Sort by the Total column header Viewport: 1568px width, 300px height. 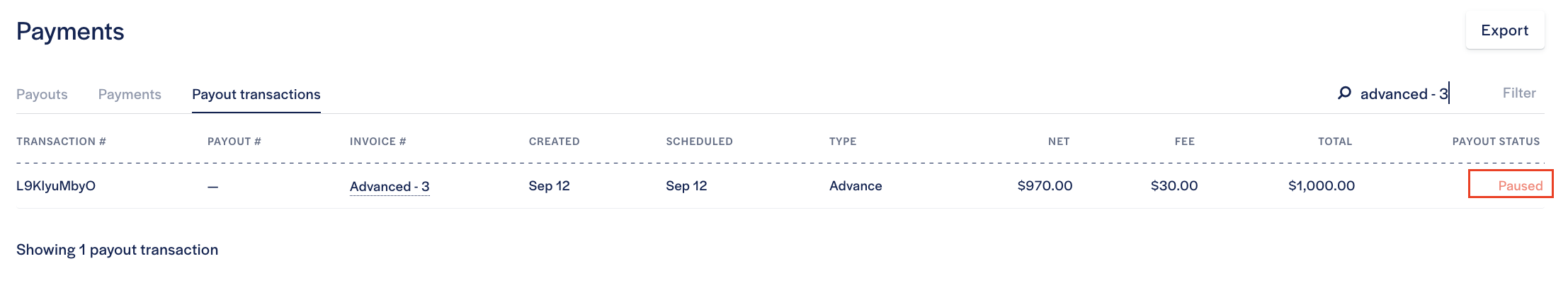(1334, 142)
